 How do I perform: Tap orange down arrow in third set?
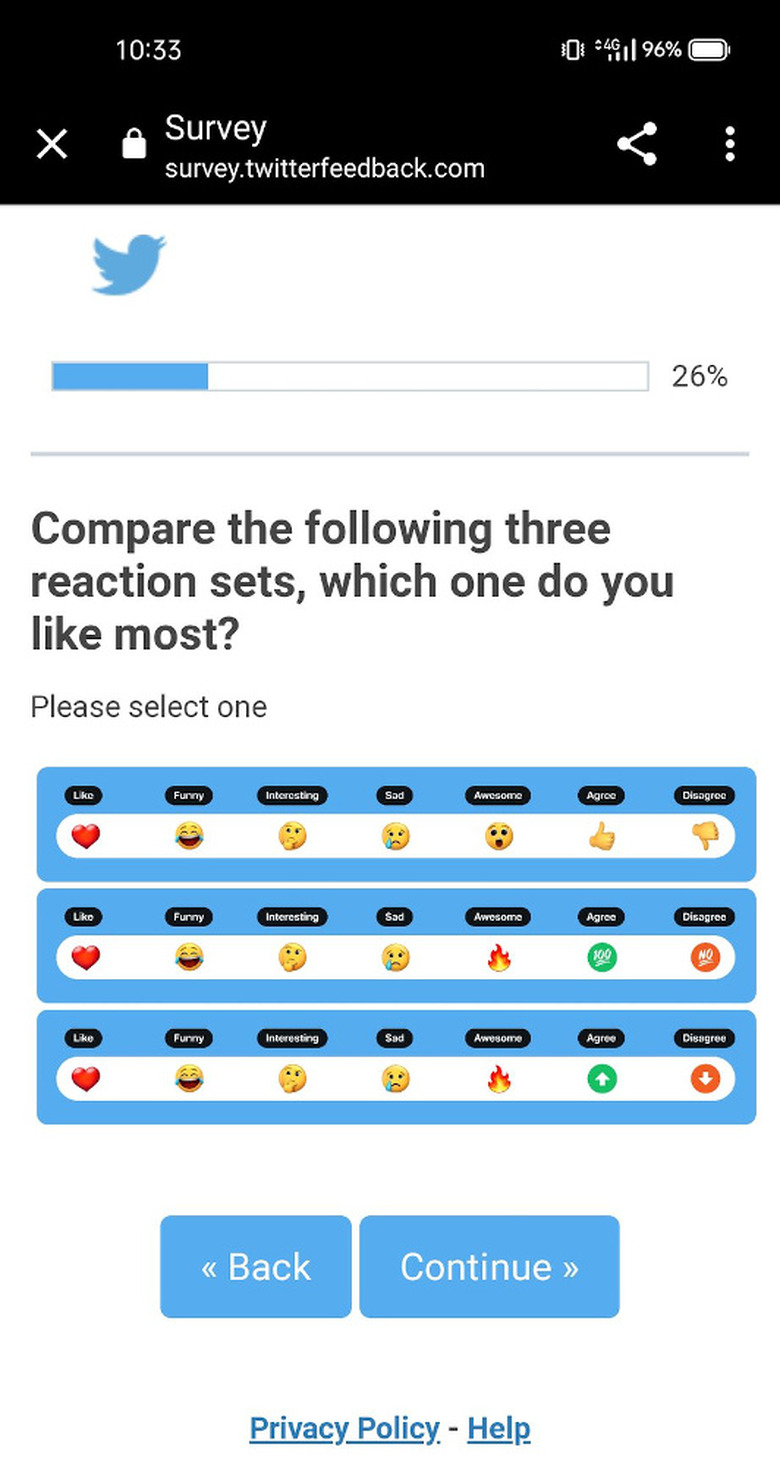pos(705,1079)
